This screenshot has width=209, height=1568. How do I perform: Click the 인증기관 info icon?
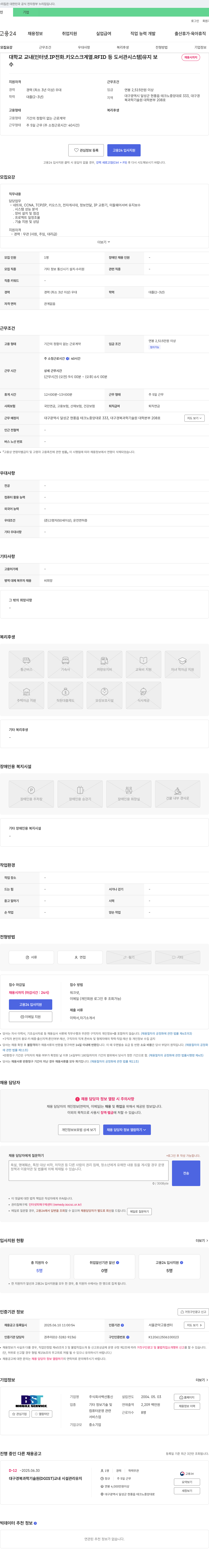122,1325
